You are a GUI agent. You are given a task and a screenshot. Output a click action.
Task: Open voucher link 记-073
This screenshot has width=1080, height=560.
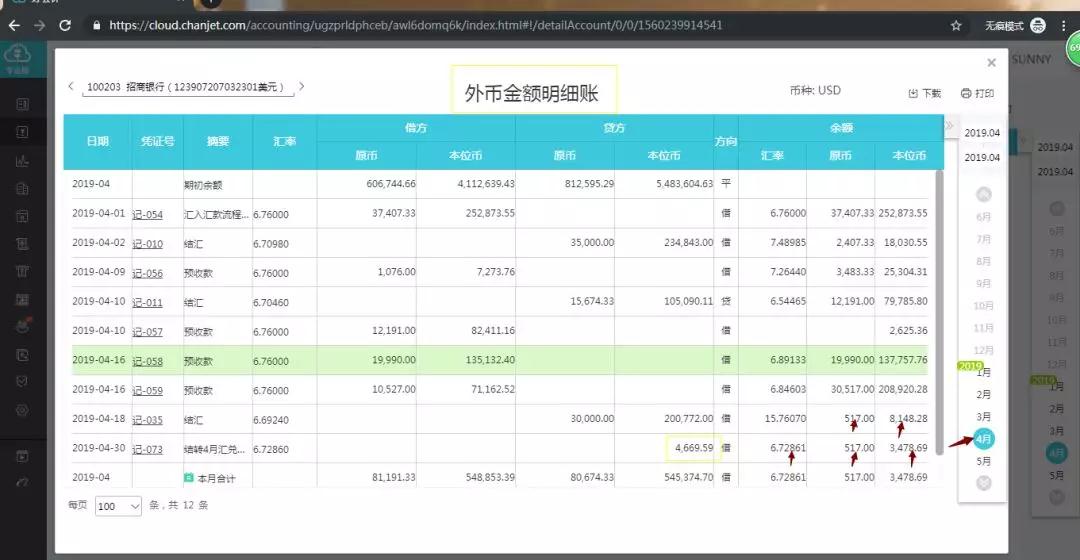pos(147,450)
